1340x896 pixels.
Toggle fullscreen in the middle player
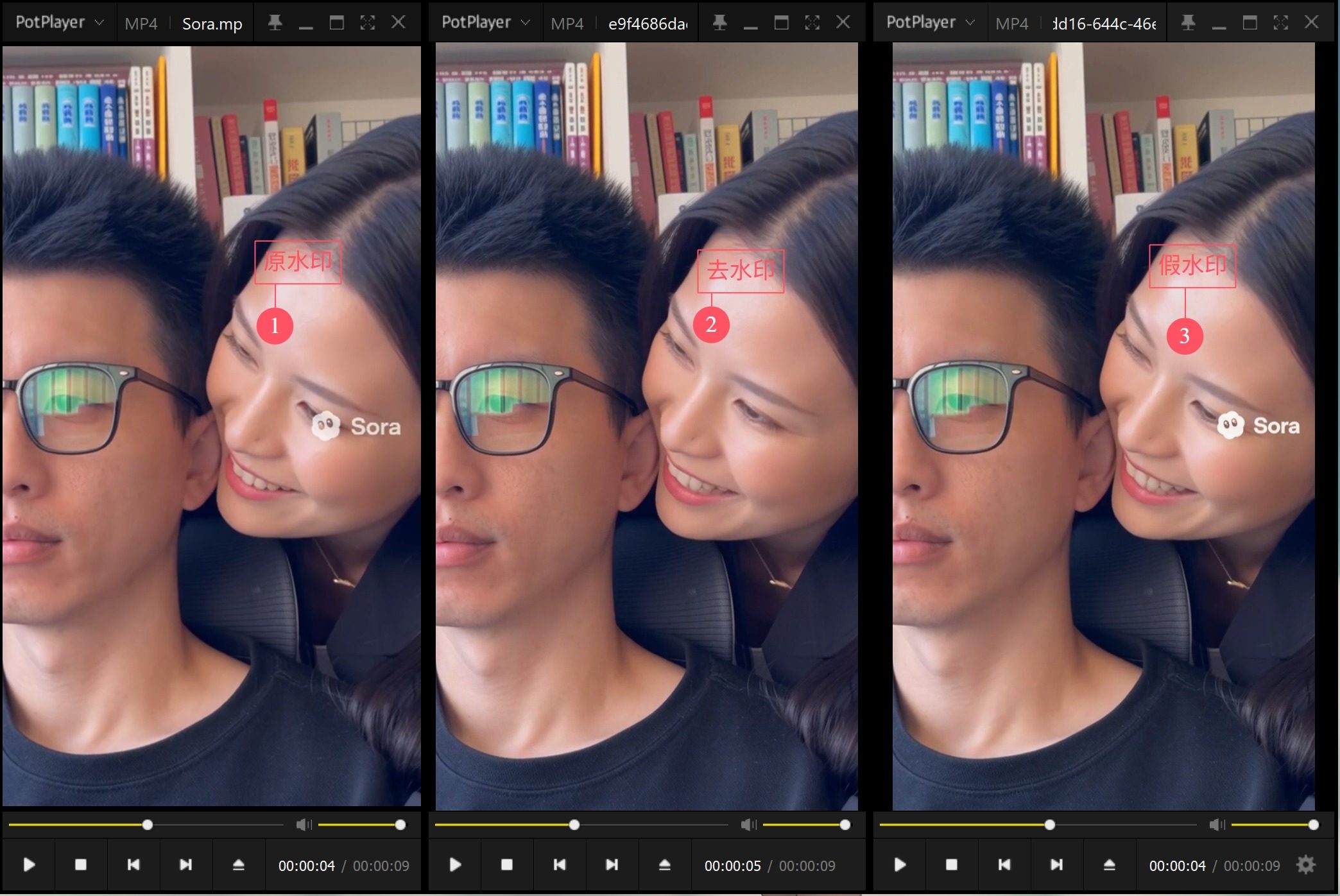pyautogui.click(x=812, y=23)
